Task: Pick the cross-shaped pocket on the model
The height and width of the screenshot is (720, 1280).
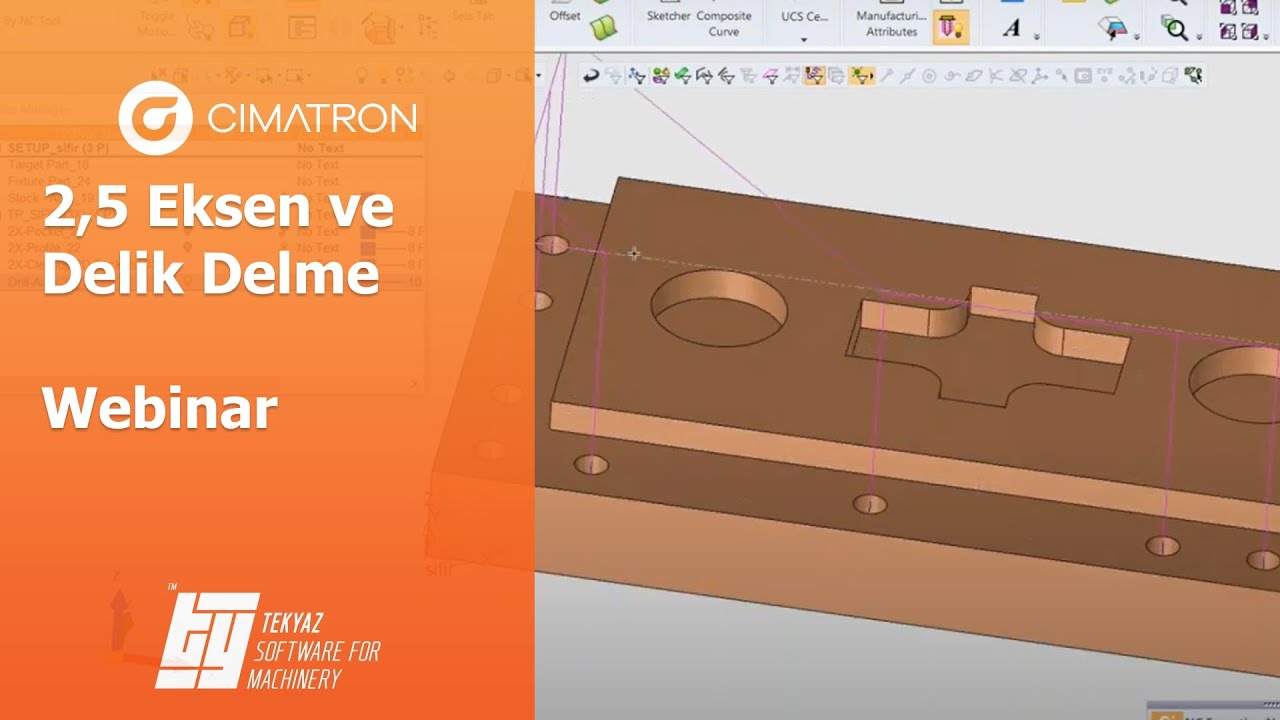Action: (x=987, y=346)
